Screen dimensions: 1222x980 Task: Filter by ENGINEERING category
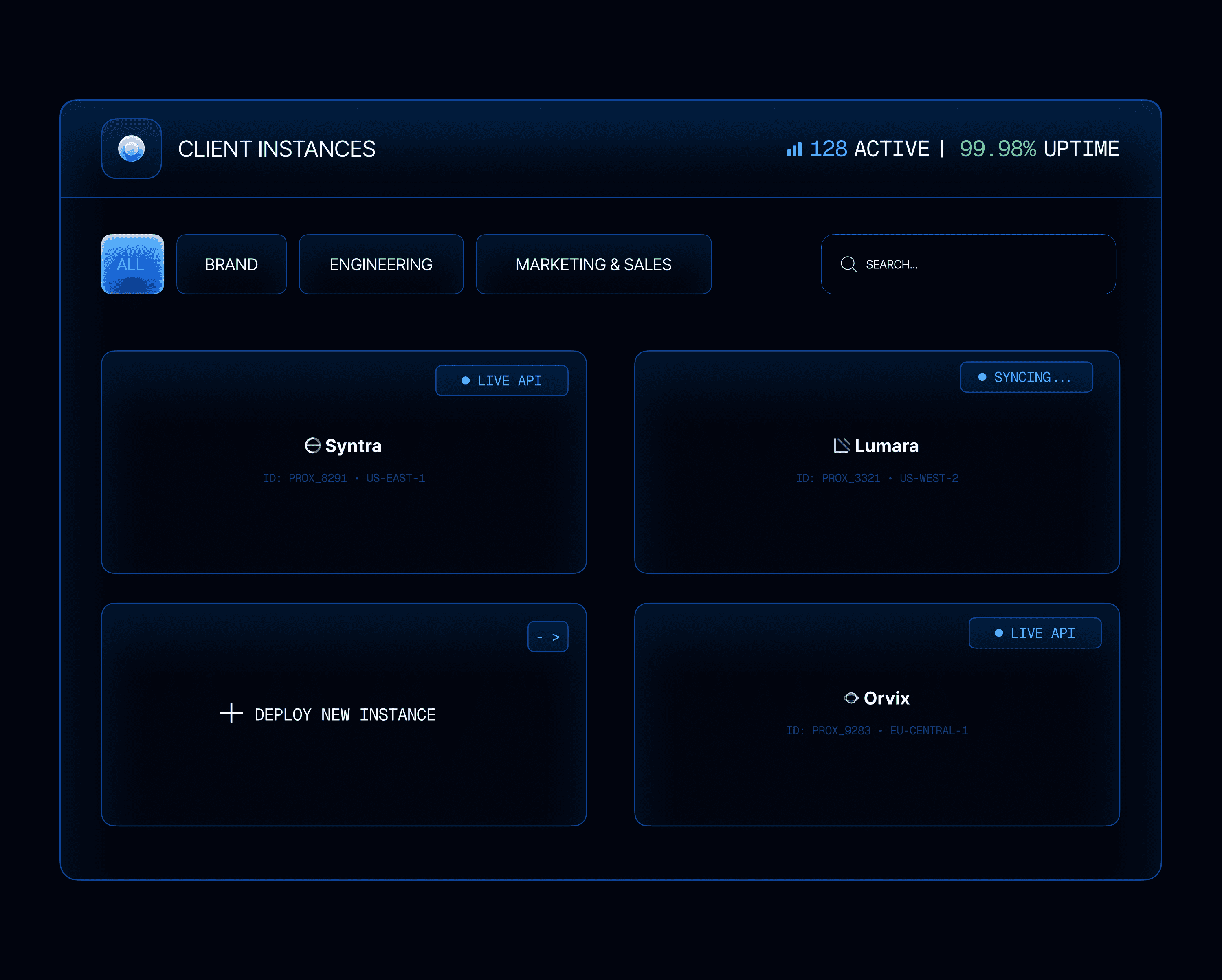pos(381,264)
